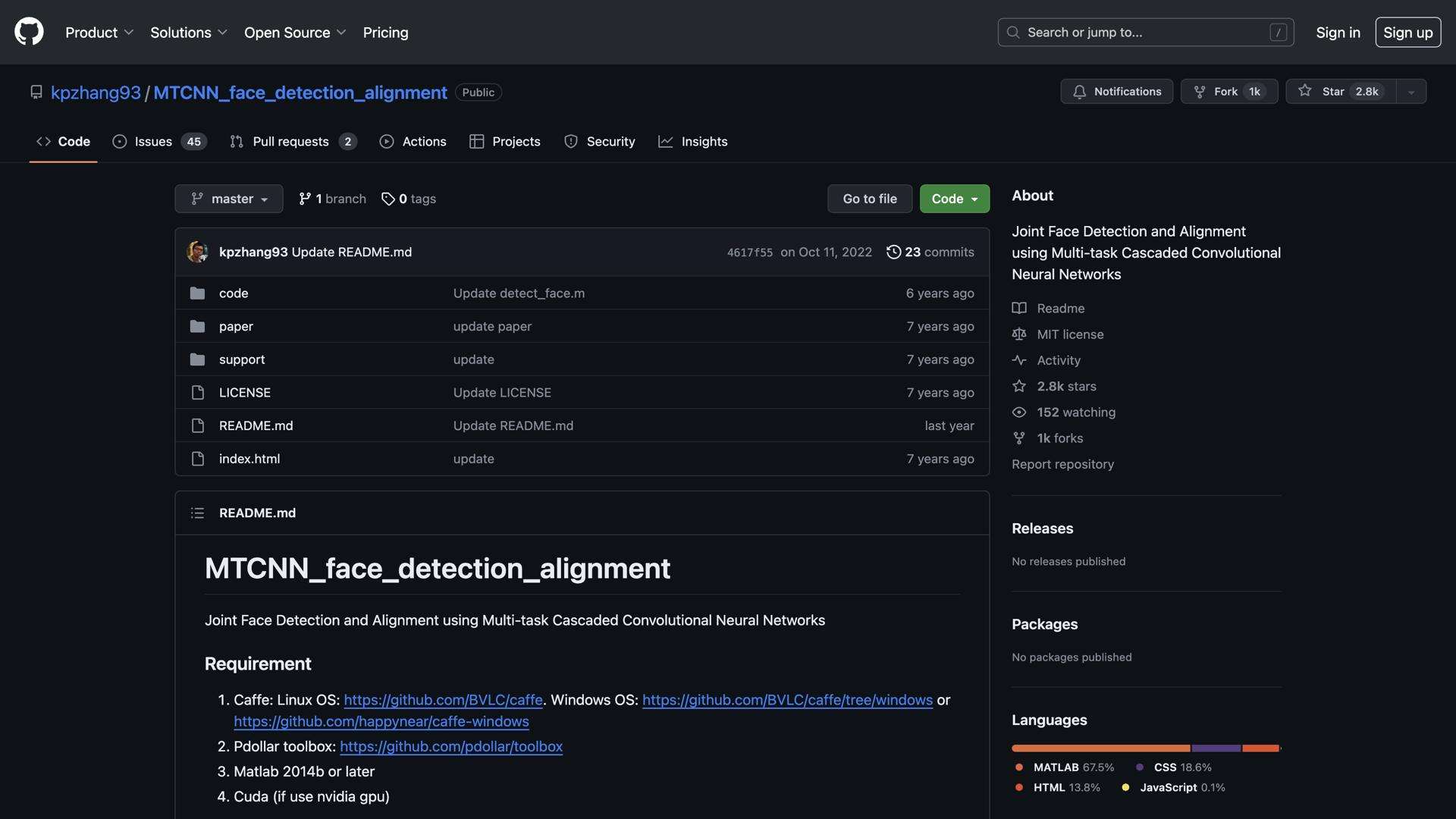Viewport: 1456px width, 819px height.
Task: Click the Notifications bell button
Action: point(1116,91)
